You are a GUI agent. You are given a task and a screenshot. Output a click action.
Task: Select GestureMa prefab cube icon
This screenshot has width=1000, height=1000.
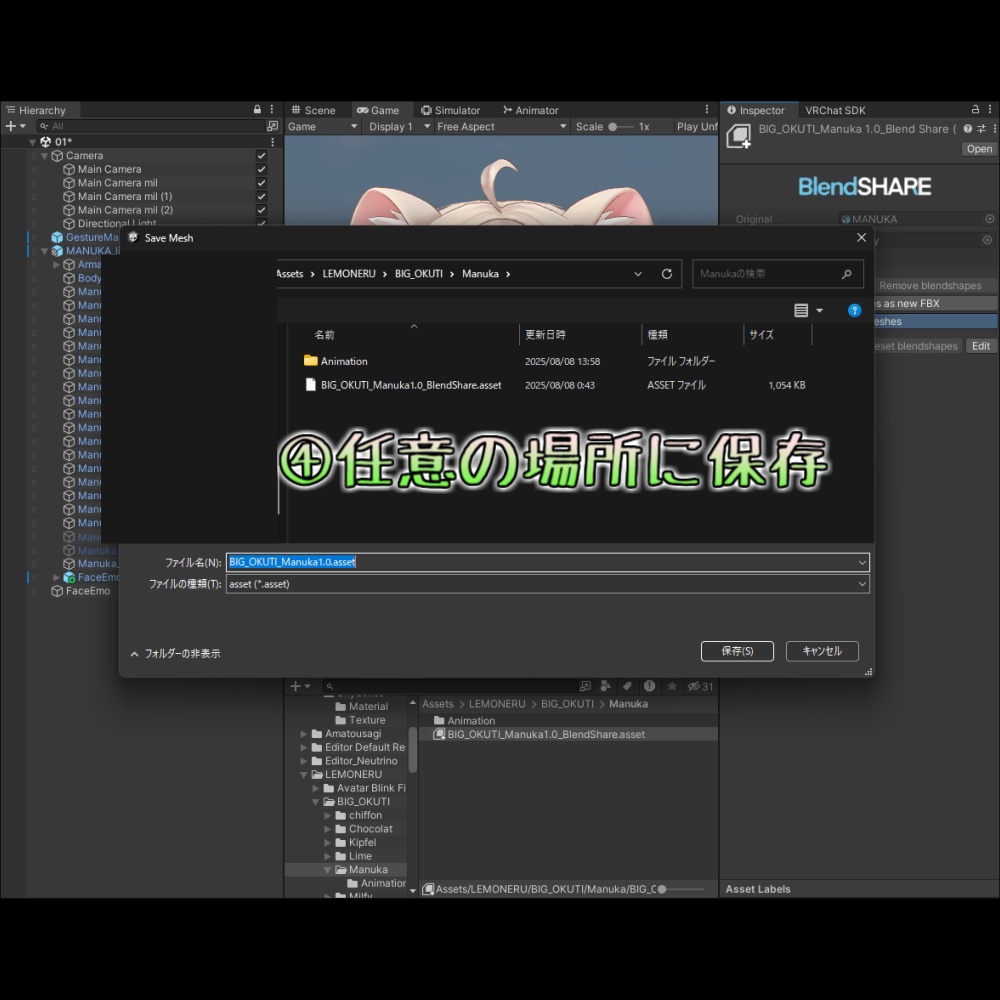(57, 237)
